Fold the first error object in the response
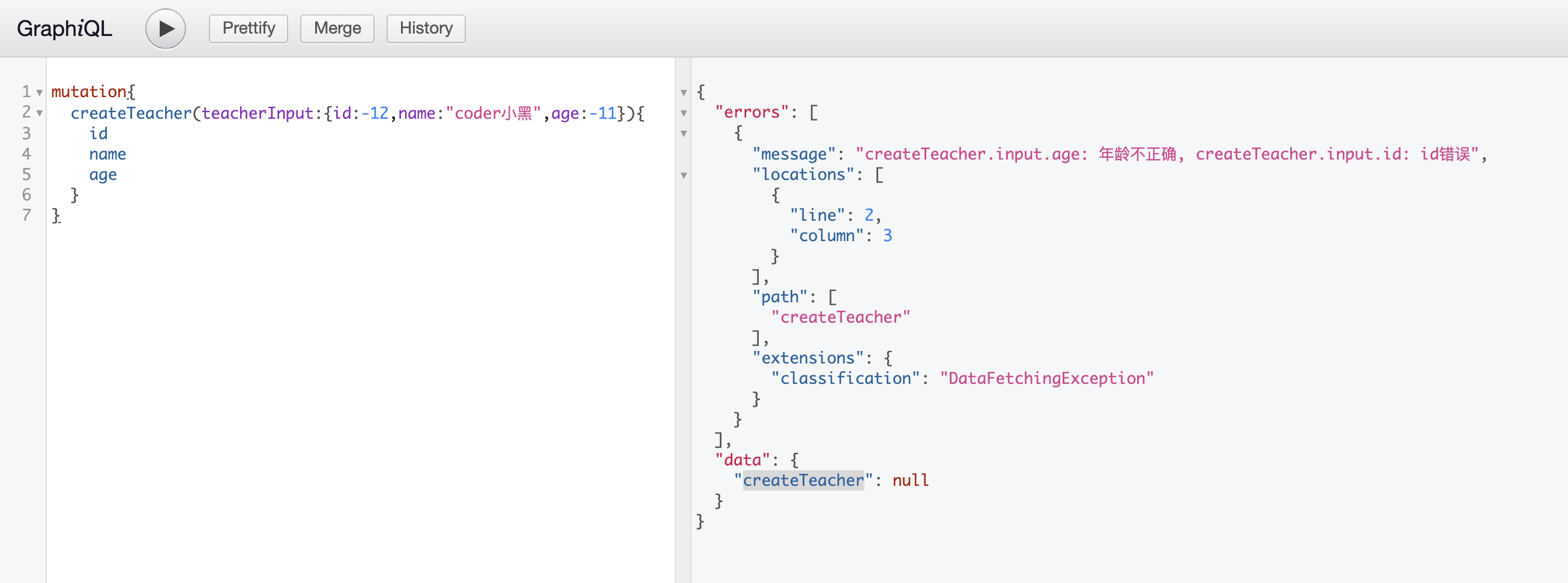The width and height of the screenshot is (1568, 583). (x=684, y=134)
